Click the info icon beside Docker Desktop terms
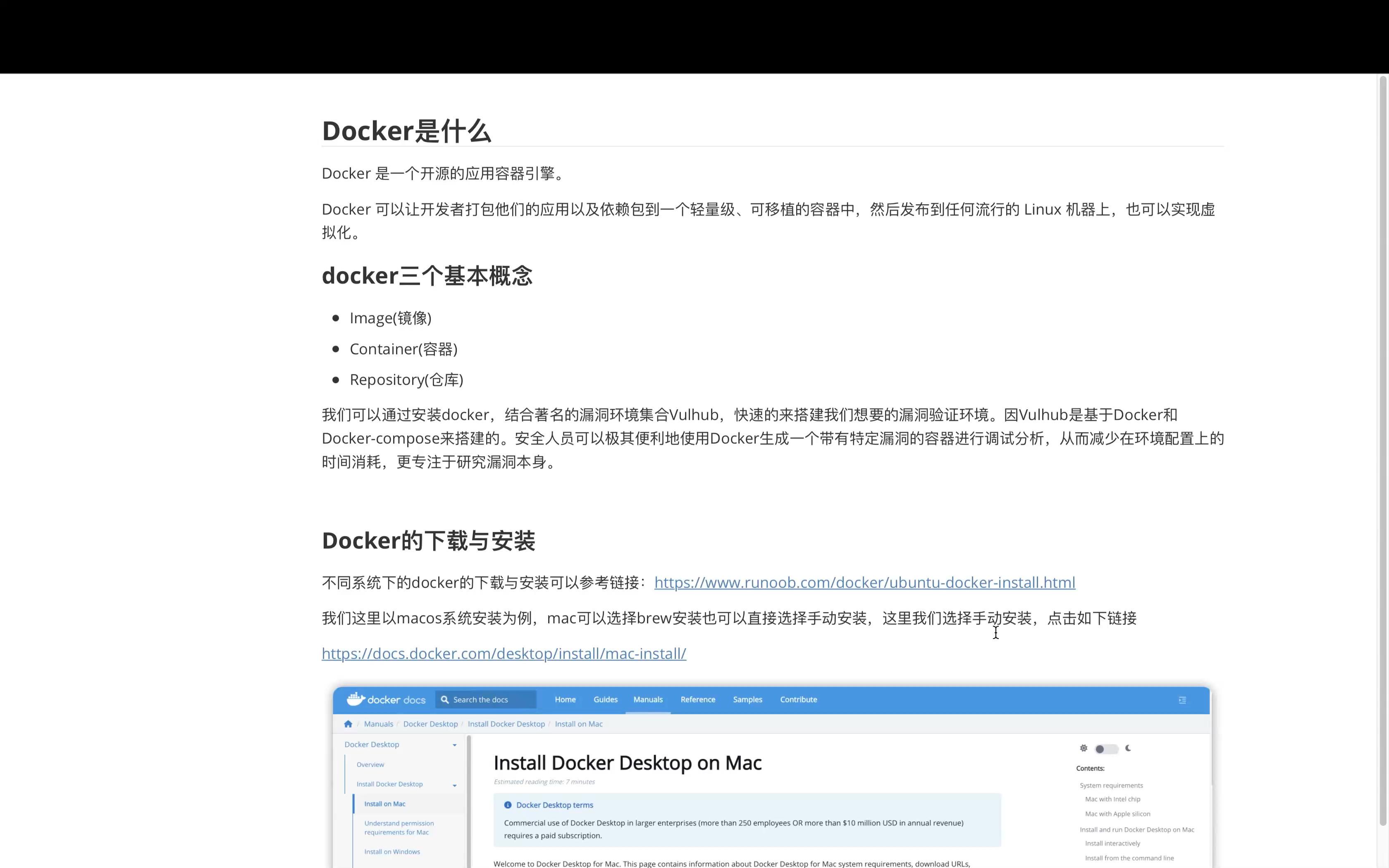 pos(507,805)
